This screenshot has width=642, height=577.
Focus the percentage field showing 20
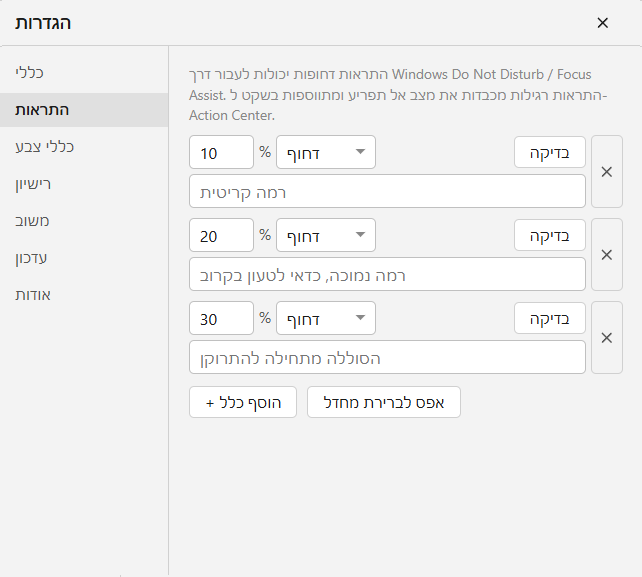222,235
